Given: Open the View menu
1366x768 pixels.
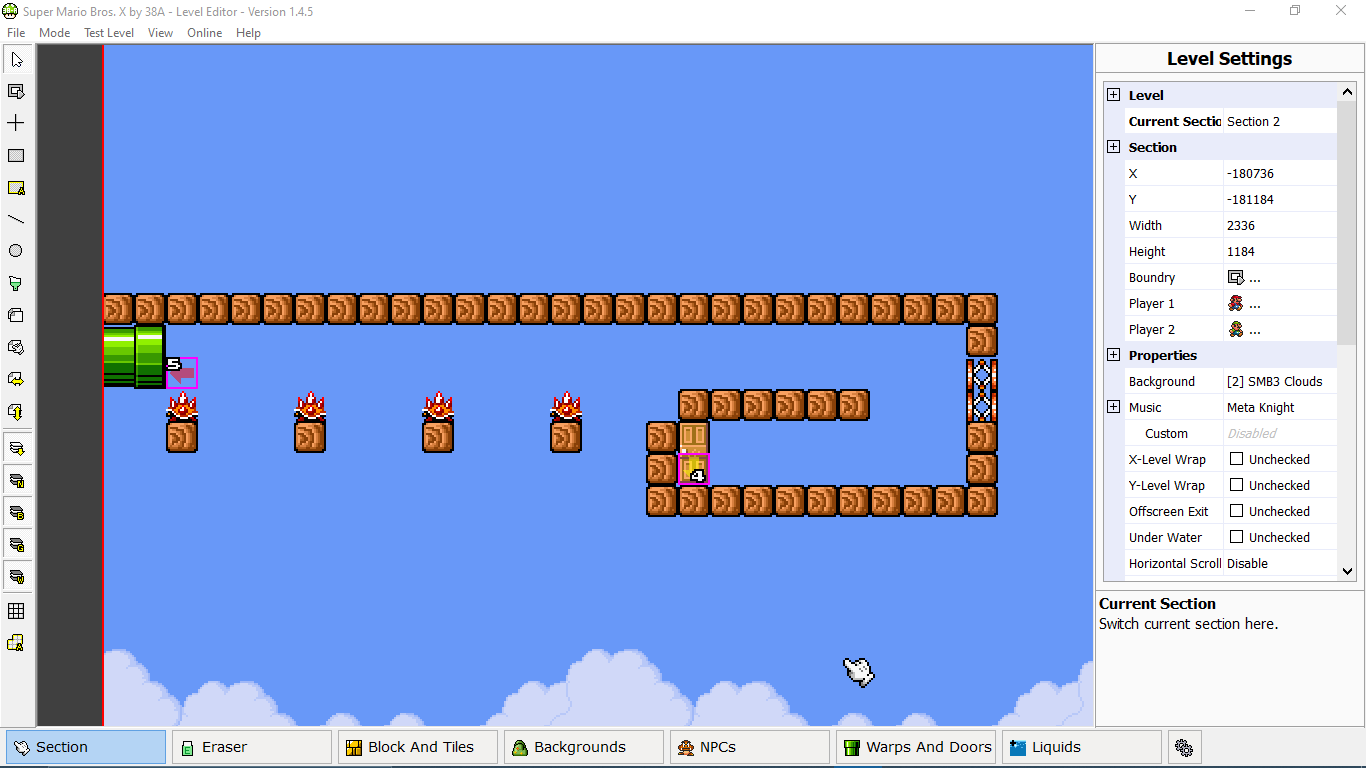Looking at the screenshot, I should coord(160,33).
